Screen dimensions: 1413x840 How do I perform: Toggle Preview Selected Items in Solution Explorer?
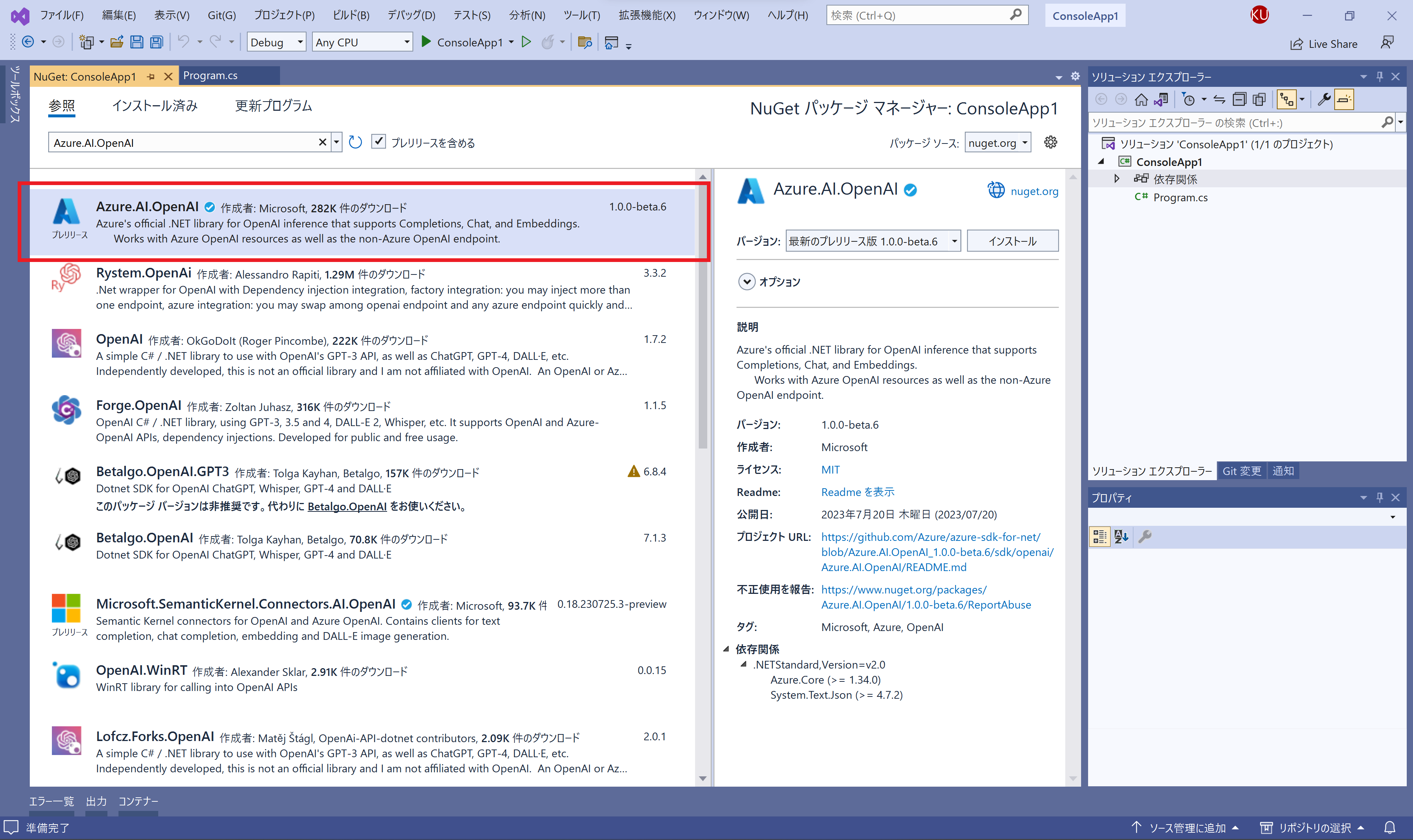[1344, 100]
